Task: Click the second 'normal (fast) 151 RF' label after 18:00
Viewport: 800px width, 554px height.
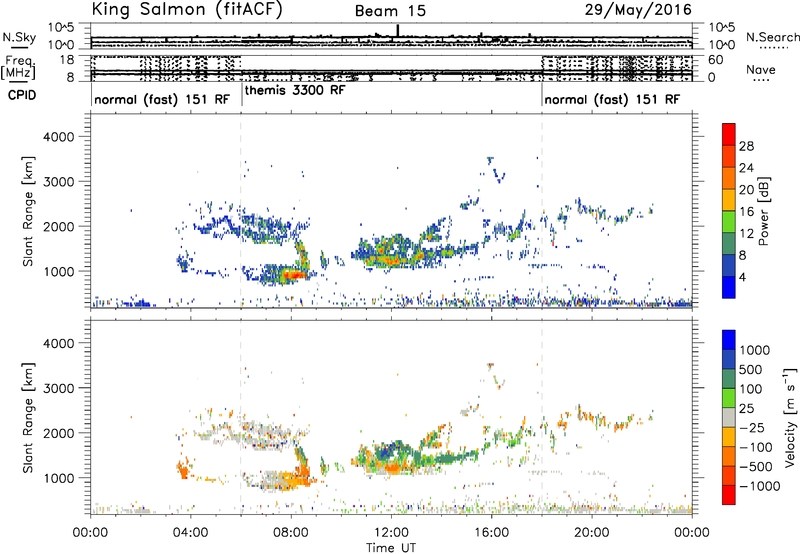Action: [612, 99]
